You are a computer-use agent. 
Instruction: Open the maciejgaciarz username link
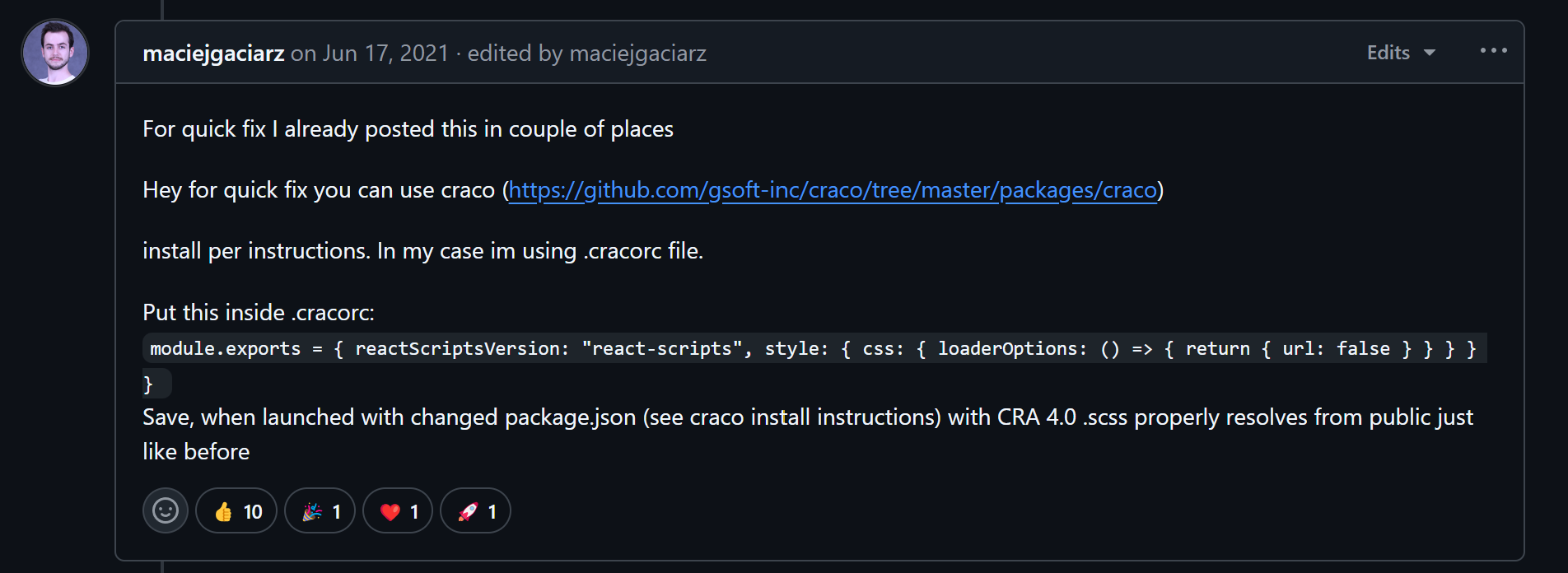tap(213, 54)
